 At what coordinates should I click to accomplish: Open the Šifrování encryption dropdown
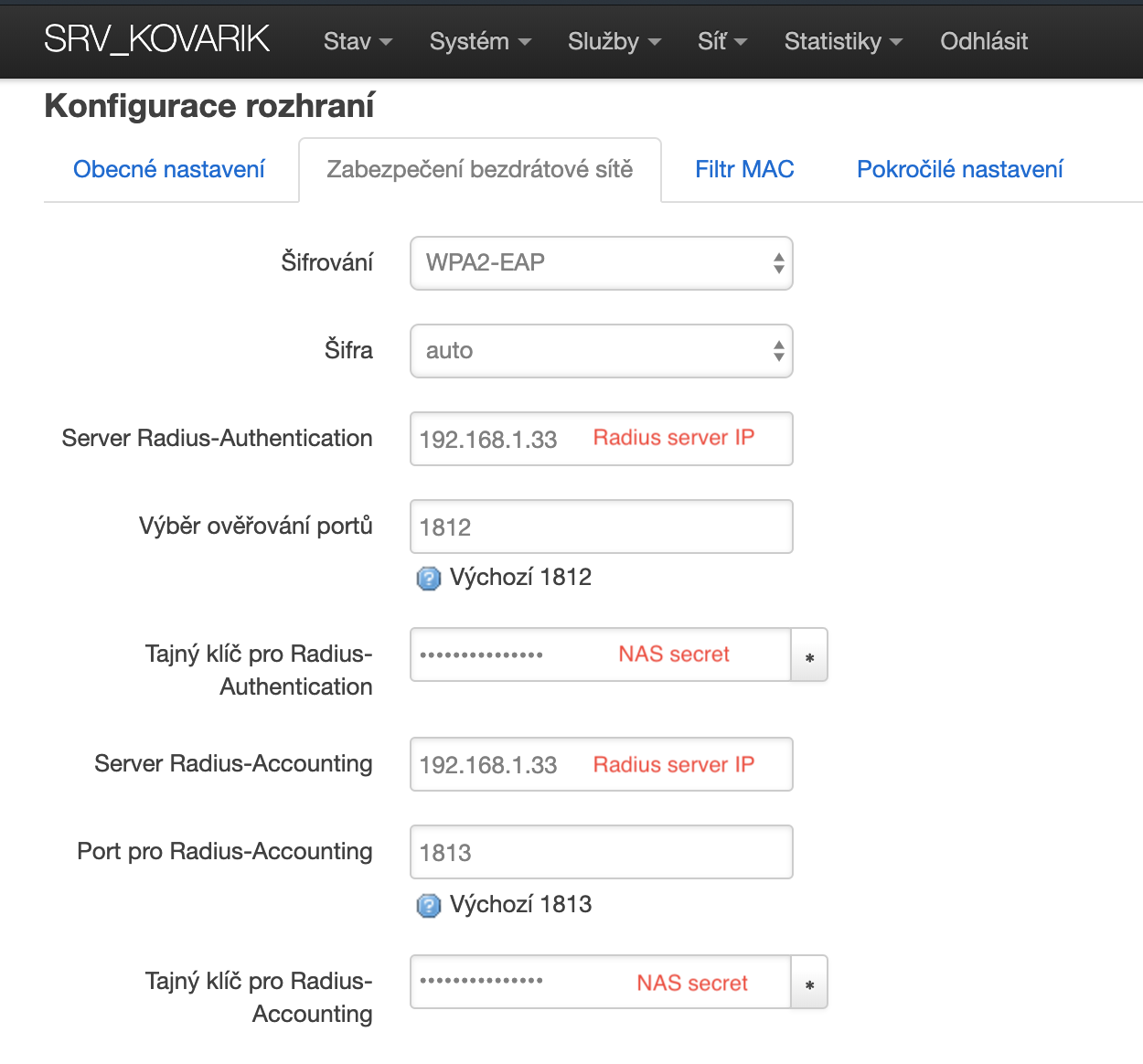pos(601,263)
